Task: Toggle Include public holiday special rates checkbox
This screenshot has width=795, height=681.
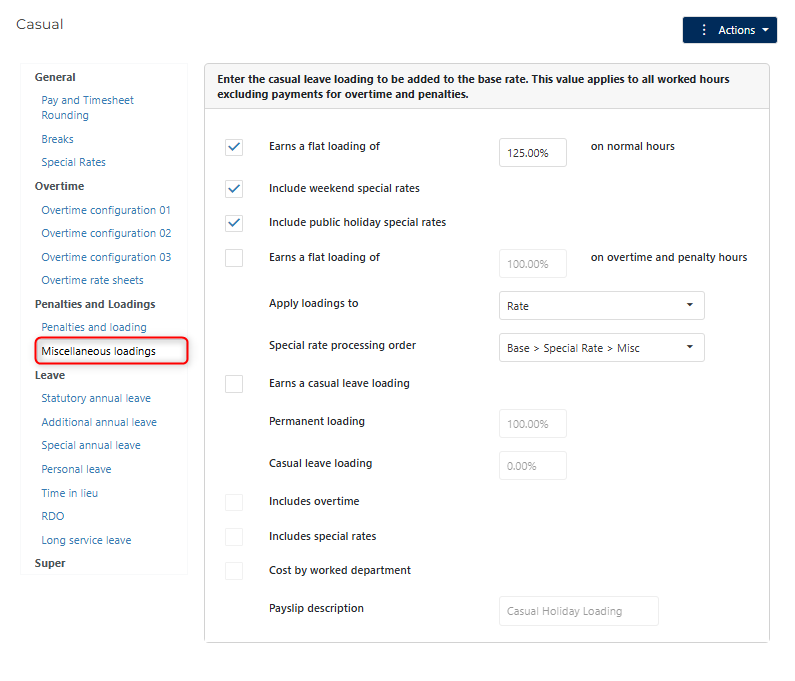Action: pos(234,222)
